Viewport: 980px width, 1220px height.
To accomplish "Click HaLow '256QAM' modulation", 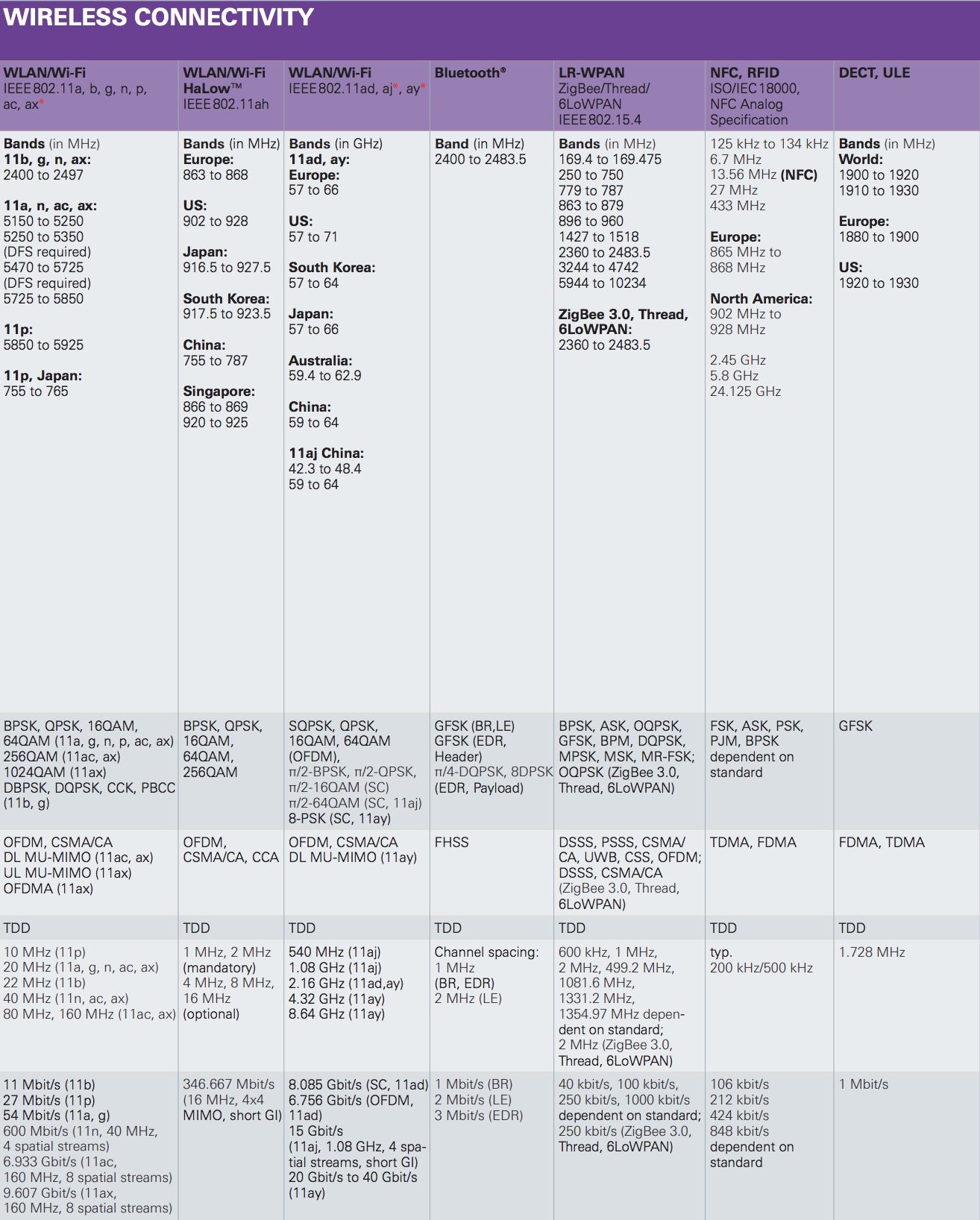I will [210, 773].
